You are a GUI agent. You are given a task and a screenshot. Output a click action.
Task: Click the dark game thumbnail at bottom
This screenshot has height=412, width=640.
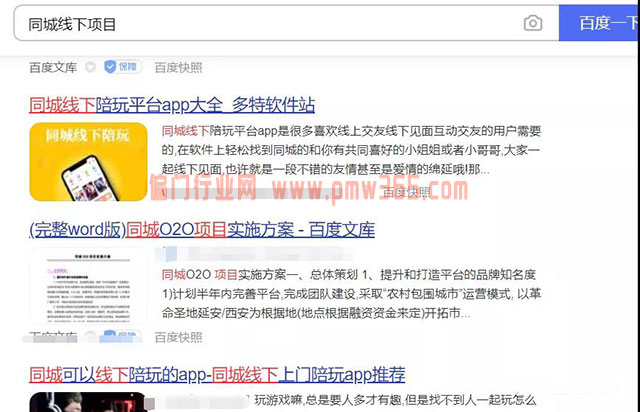coord(88,402)
